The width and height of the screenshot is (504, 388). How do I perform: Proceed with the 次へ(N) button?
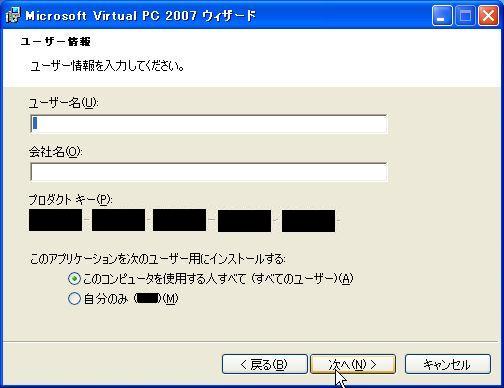coord(353,364)
